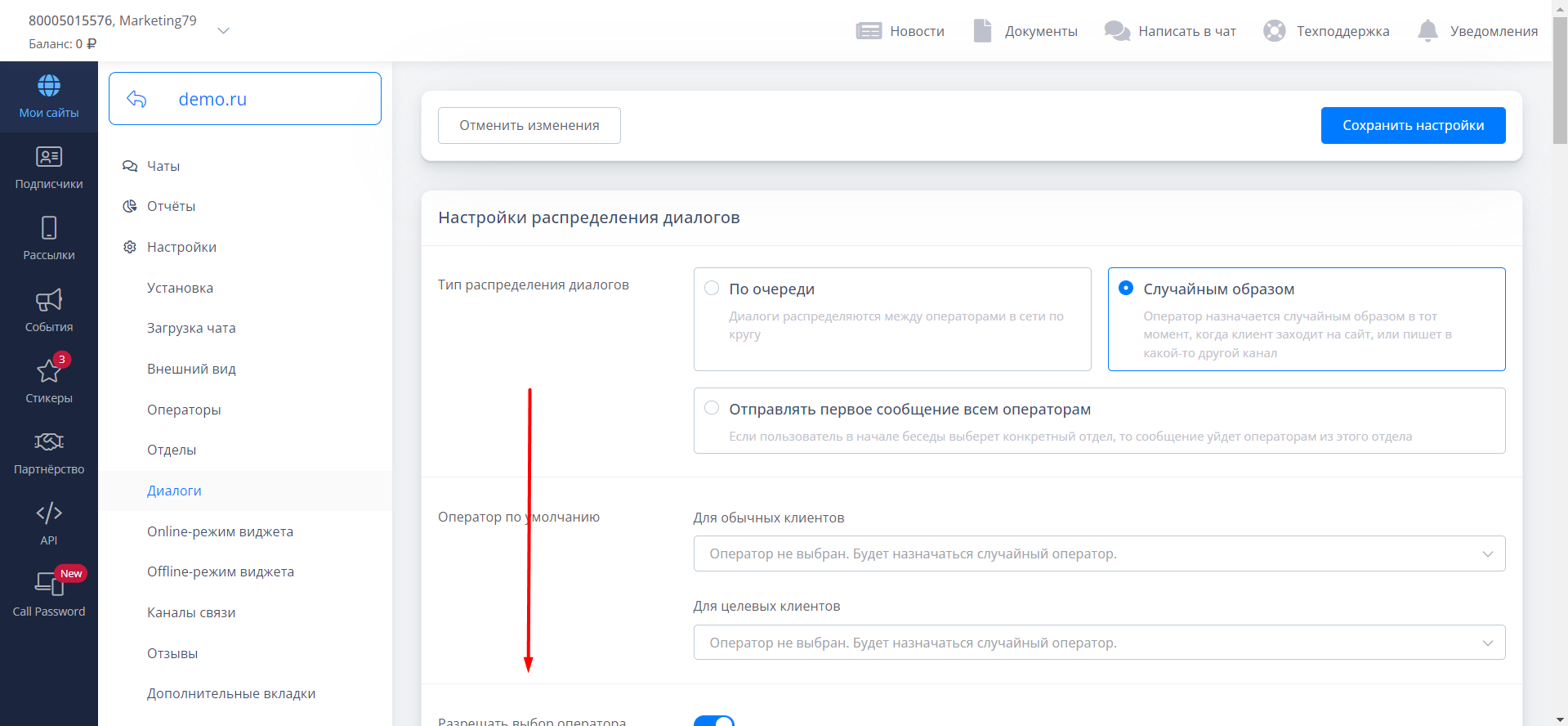
Task: Open Рассылки phone icon in sidebar
Action: point(49,228)
